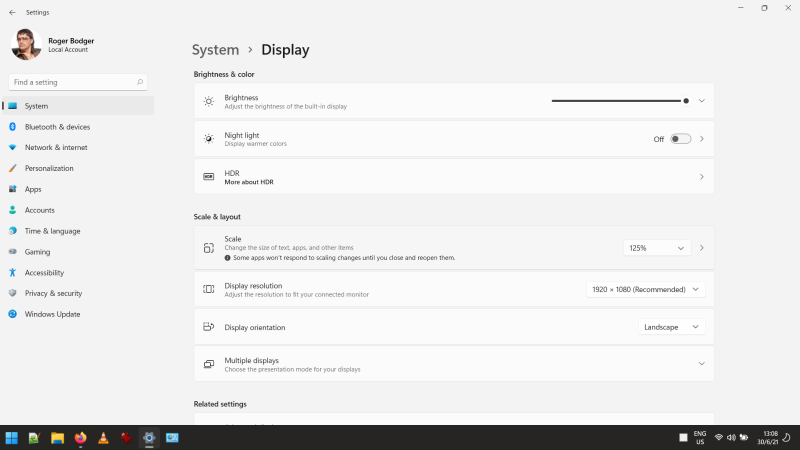Viewport: 800px width, 450px height.
Task: Open File Explorer from taskbar
Action: pyautogui.click(x=57, y=438)
